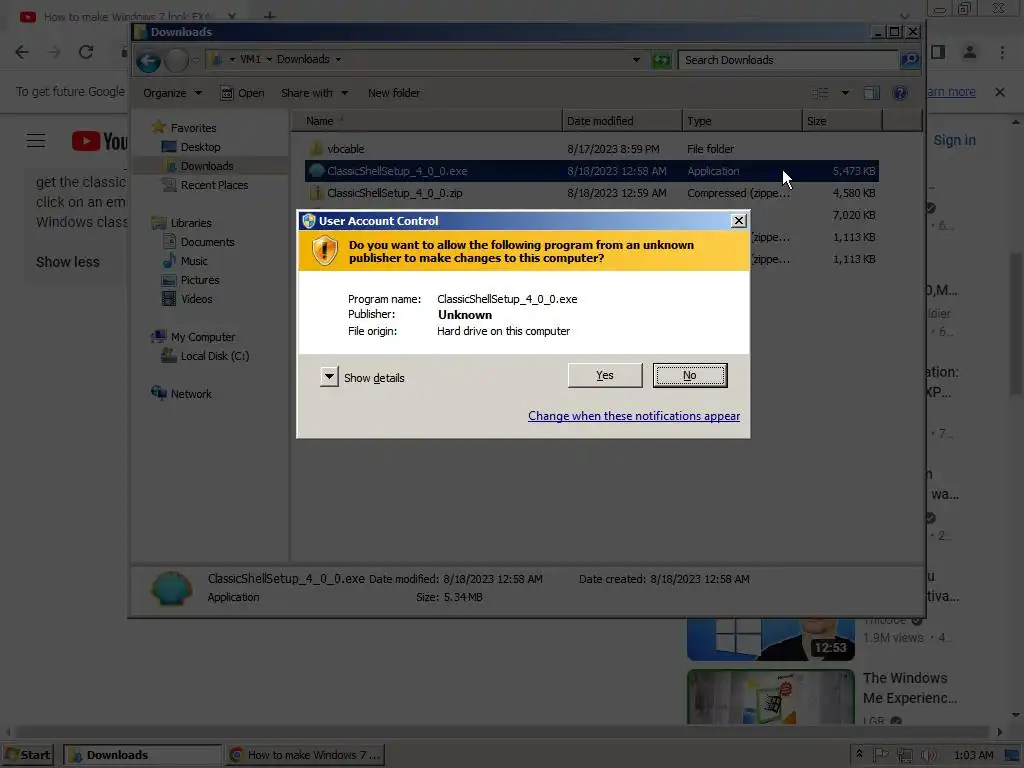Select Local Disk (C:)
1024x768 pixels.
point(215,356)
